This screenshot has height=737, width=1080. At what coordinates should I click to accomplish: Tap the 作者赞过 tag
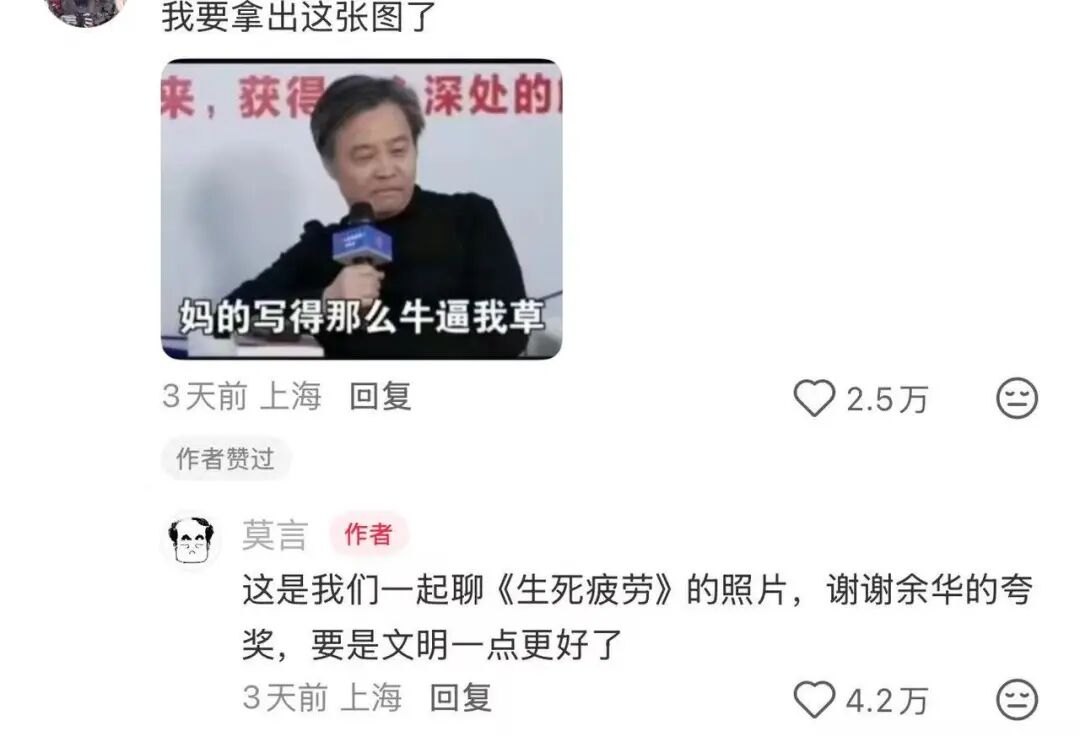click(x=225, y=459)
